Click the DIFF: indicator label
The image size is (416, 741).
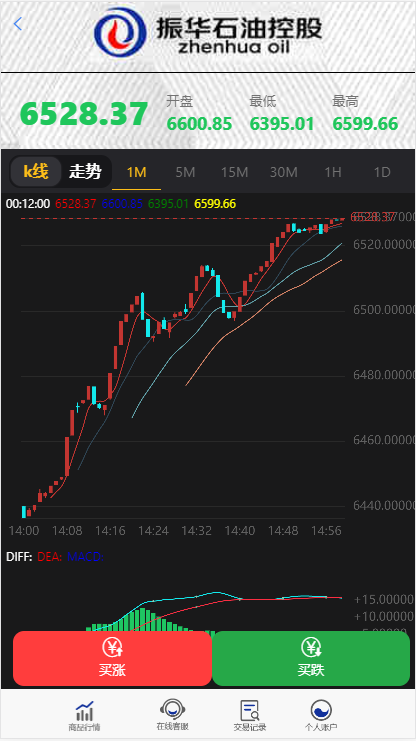tap(19, 557)
